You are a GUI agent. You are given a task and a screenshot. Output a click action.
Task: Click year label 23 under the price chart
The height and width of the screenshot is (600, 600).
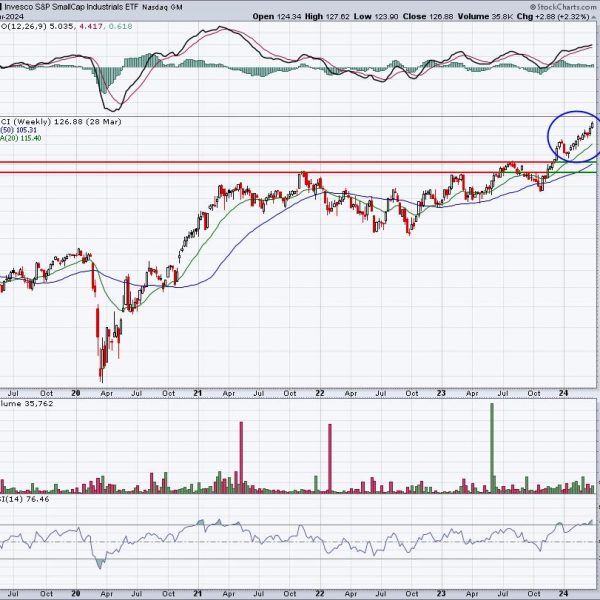[x=441, y=393]
